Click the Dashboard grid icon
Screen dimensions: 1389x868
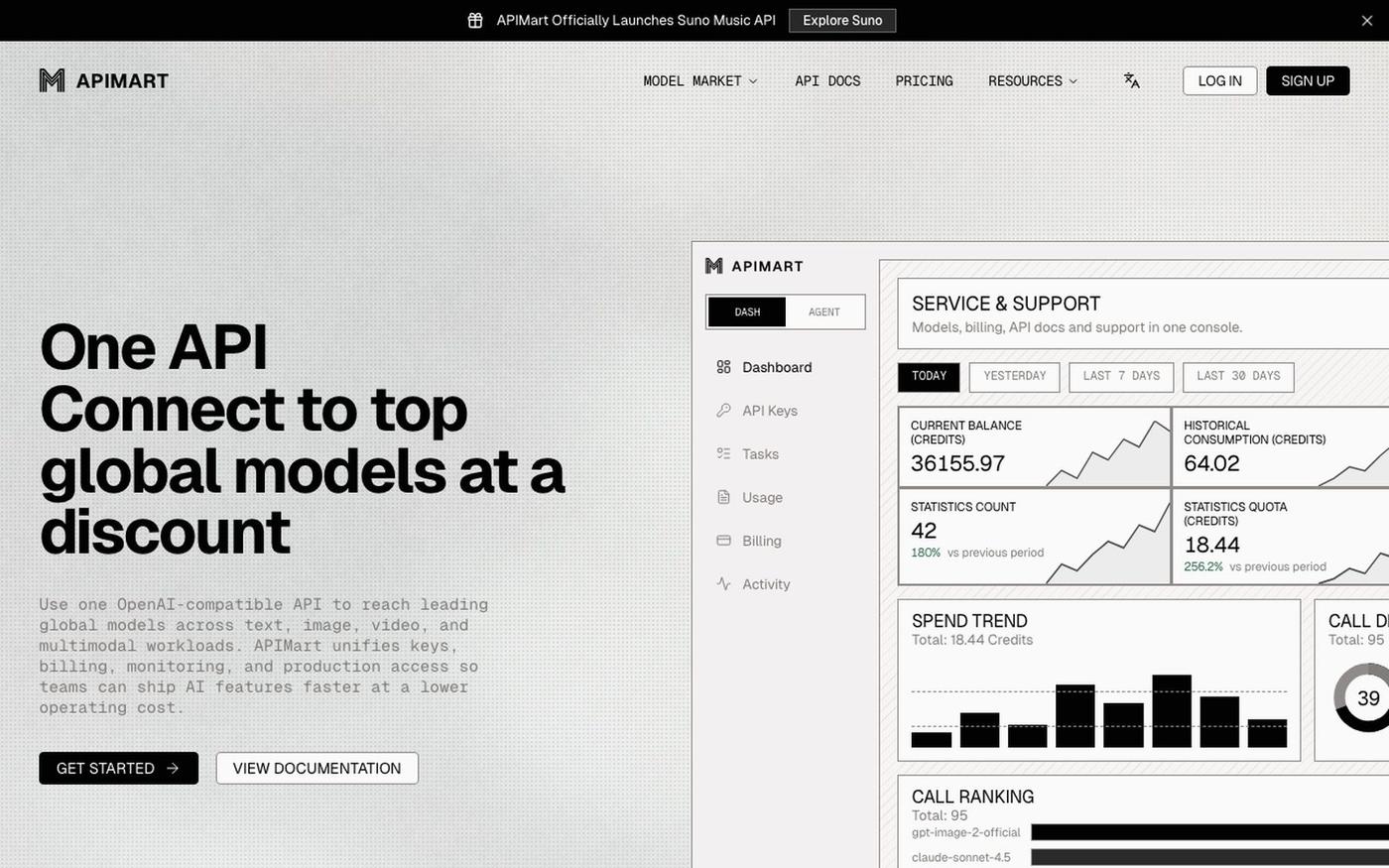click(723, 367)
